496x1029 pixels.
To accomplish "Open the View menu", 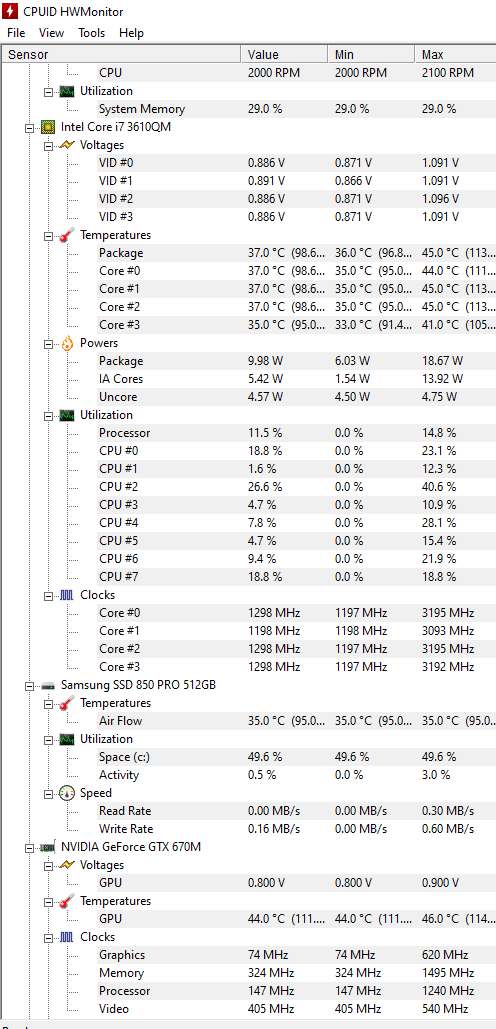I will 51,33.
